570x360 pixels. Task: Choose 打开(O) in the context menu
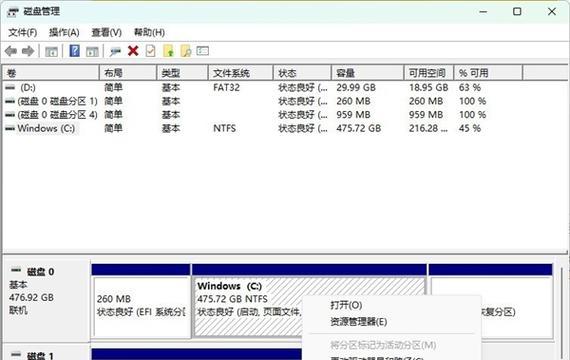[346, 305]
